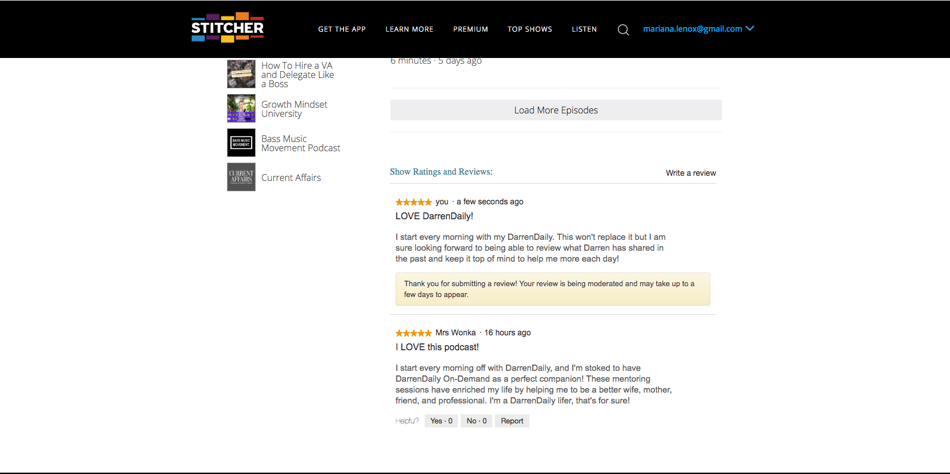Screen dimensions: 950x474
Task: Open How To Hire a VA thumbnail
Action: point(241,74)
